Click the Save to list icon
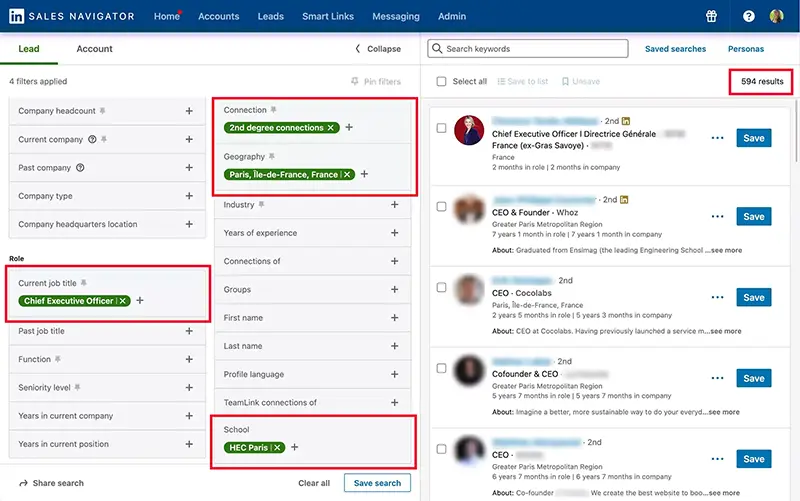This screenshot has width=800, height=501. [501, 81]
